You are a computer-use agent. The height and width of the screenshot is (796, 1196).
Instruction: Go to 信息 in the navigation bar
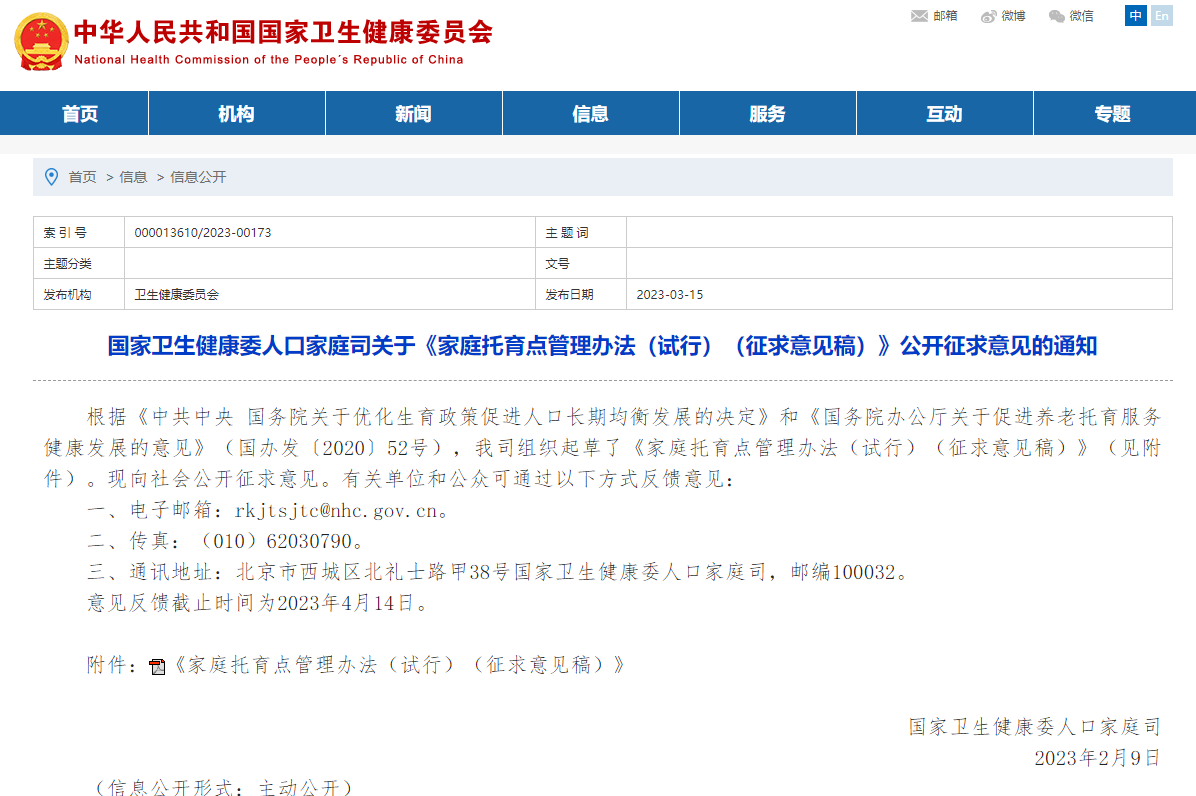(x=590, y=114)
